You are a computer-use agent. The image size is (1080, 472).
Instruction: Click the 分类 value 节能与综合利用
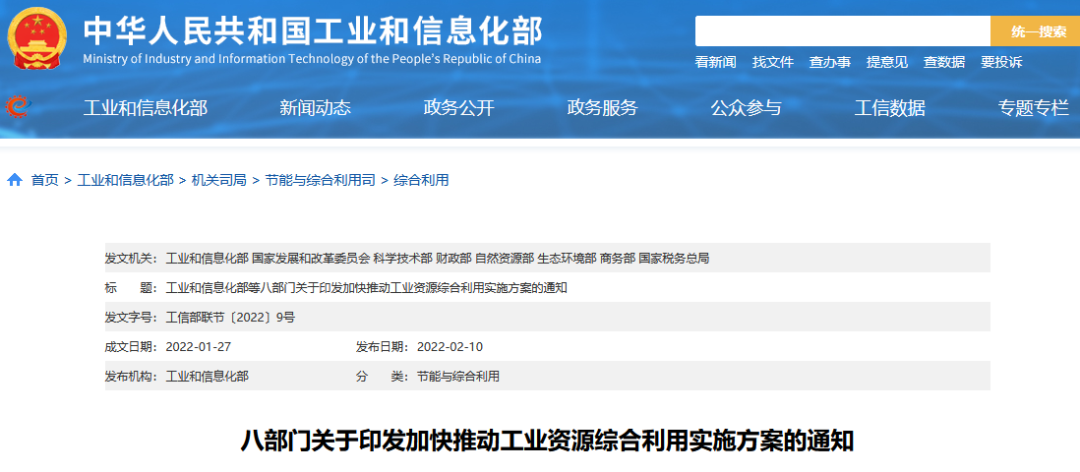point(458,376)
